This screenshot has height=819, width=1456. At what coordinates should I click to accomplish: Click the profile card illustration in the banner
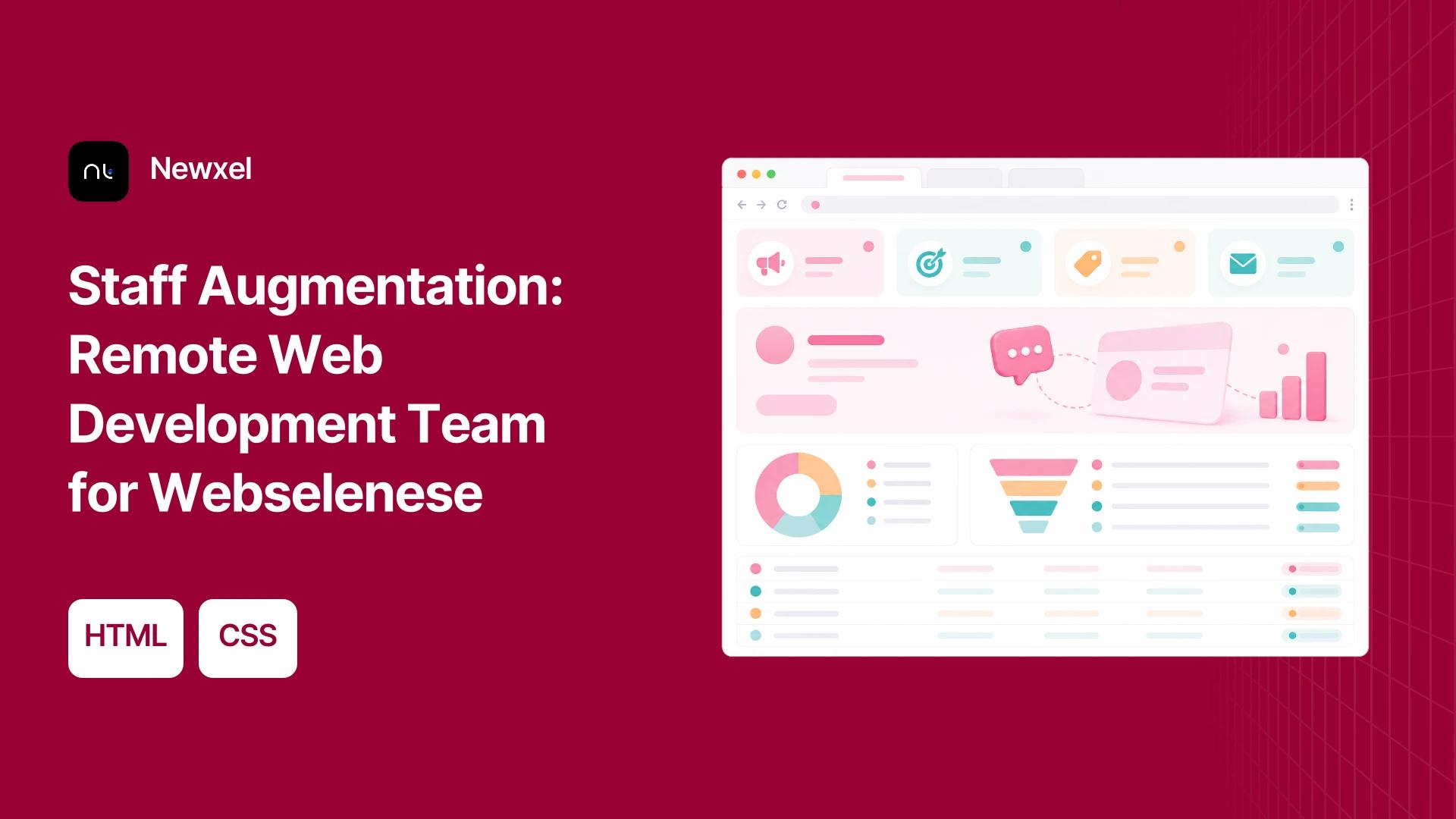pos(1163,373)
